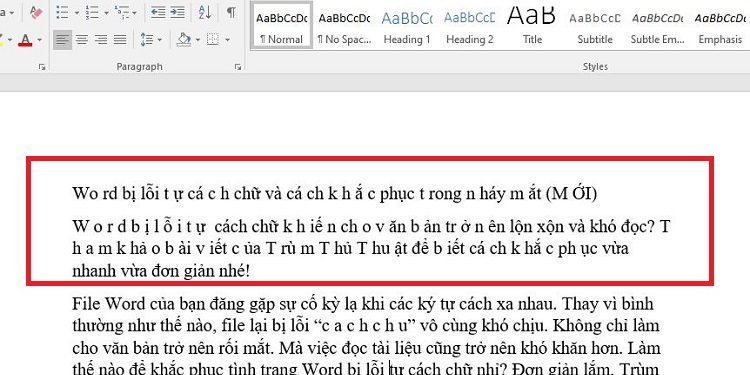
Task: Apply the Normal style
Action: 281,25
